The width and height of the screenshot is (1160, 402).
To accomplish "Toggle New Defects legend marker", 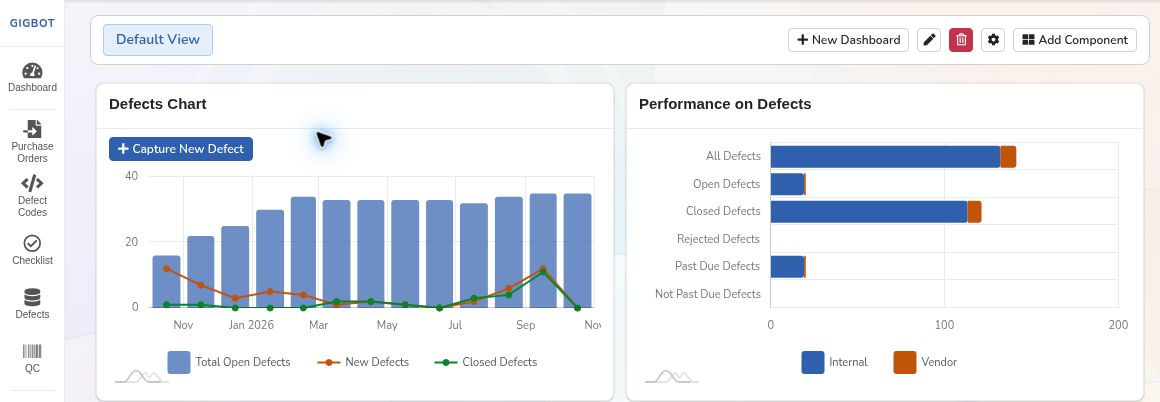I will [329, 362].
